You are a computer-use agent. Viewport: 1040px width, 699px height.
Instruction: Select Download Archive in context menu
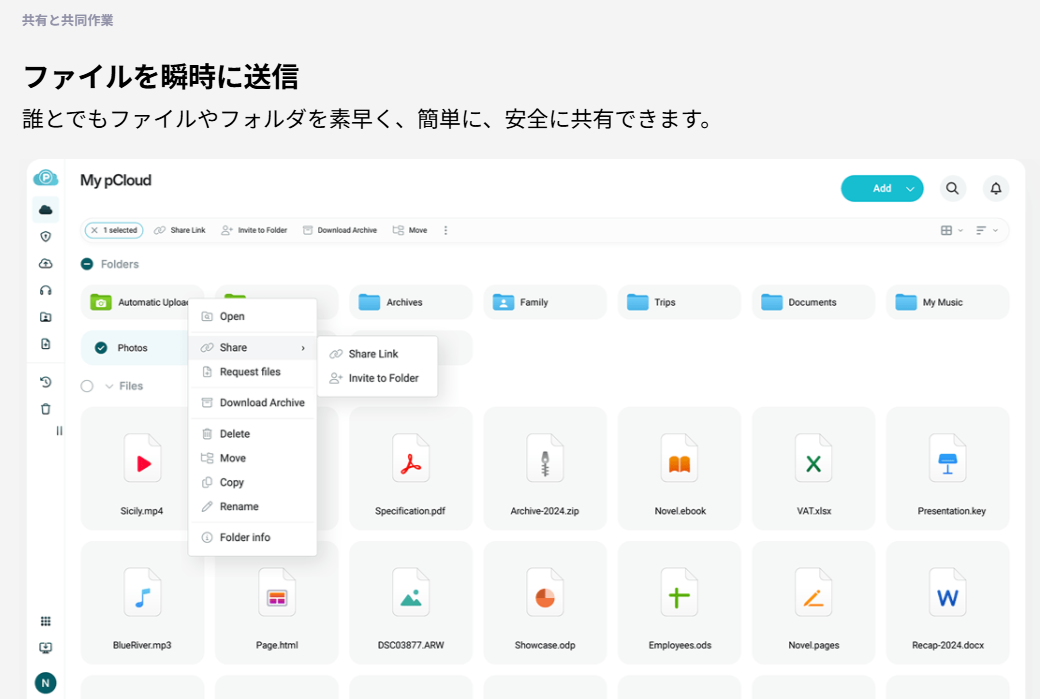coord(261,403)
